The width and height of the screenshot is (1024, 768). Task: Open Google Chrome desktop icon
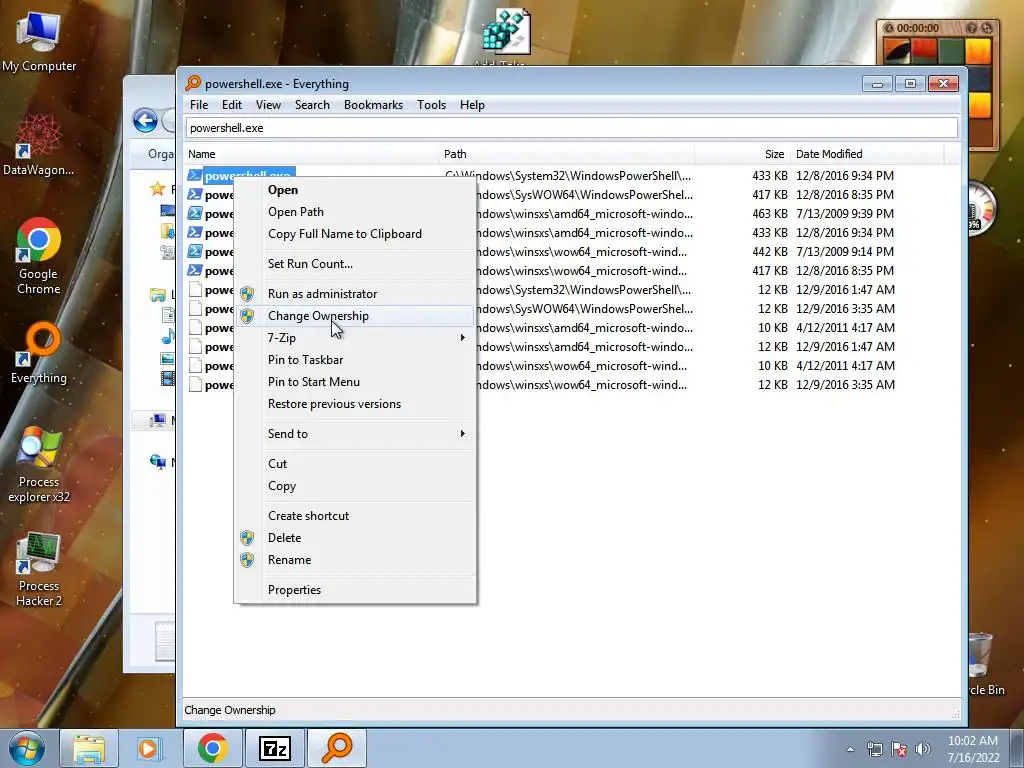39,255
